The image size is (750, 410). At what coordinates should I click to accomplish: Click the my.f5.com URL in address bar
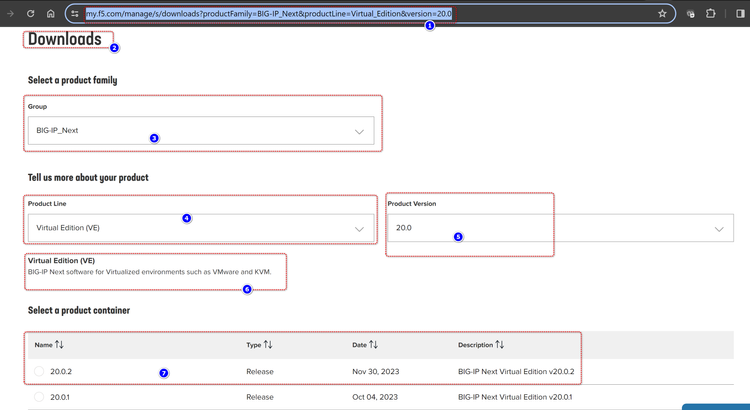269,13
